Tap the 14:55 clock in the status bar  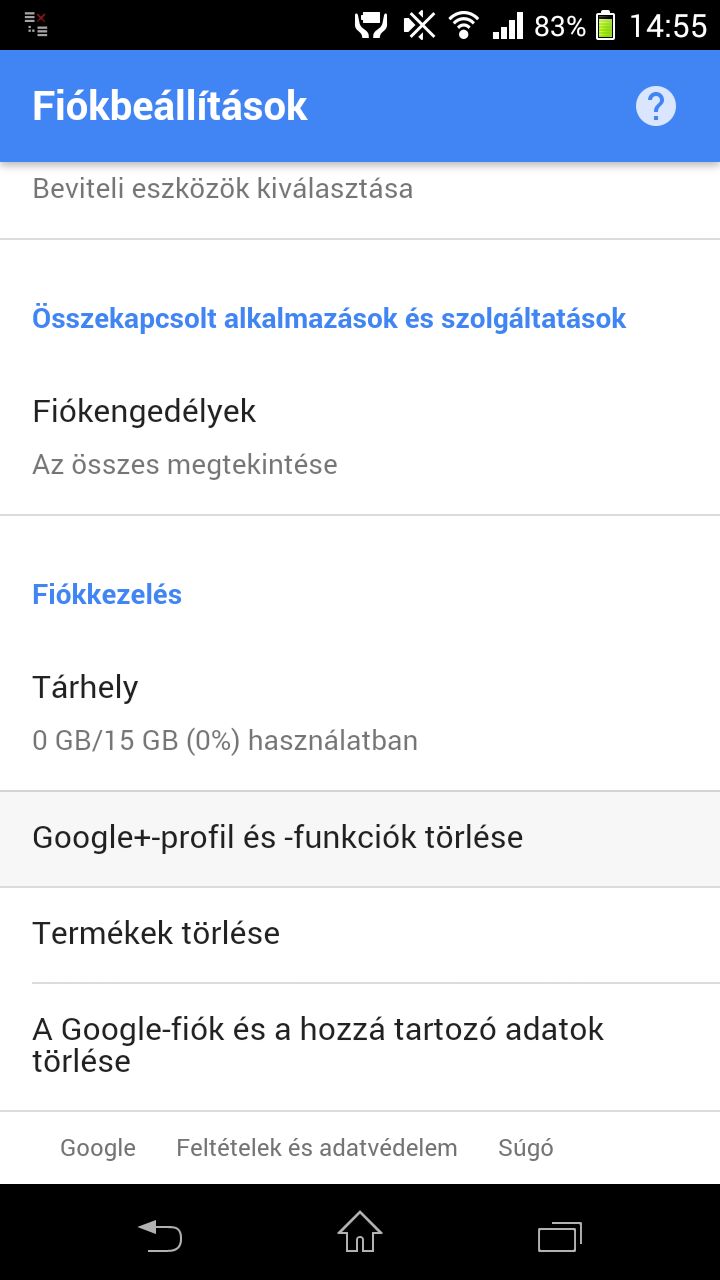pos(668,25)
